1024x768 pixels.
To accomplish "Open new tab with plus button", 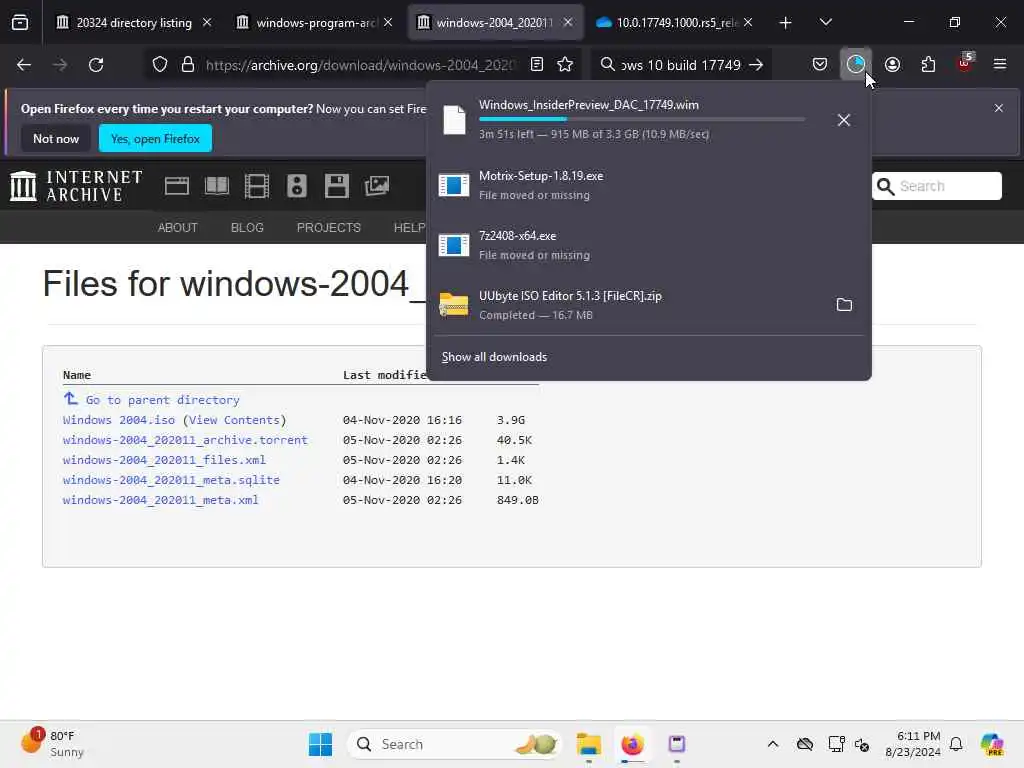I will click(x=785, y=23).
